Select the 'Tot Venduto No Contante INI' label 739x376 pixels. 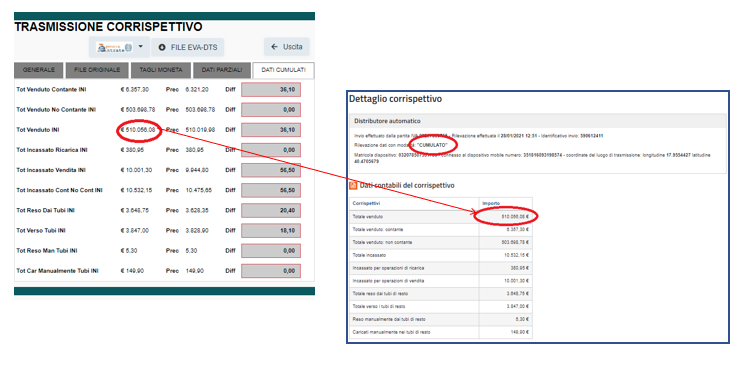coord(56,110)
